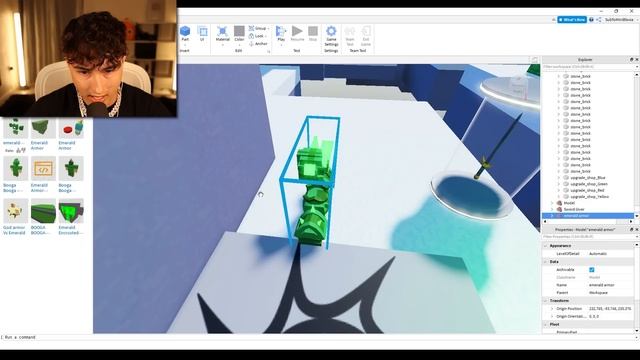
Task: Select upgrade_shop_Yellow in Explorer
Action: tap(589, 197)
